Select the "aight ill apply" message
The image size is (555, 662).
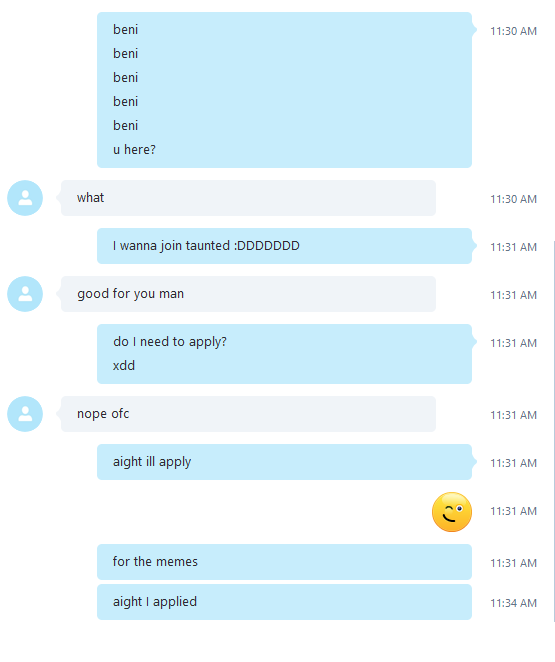click(x=284, y=462)
